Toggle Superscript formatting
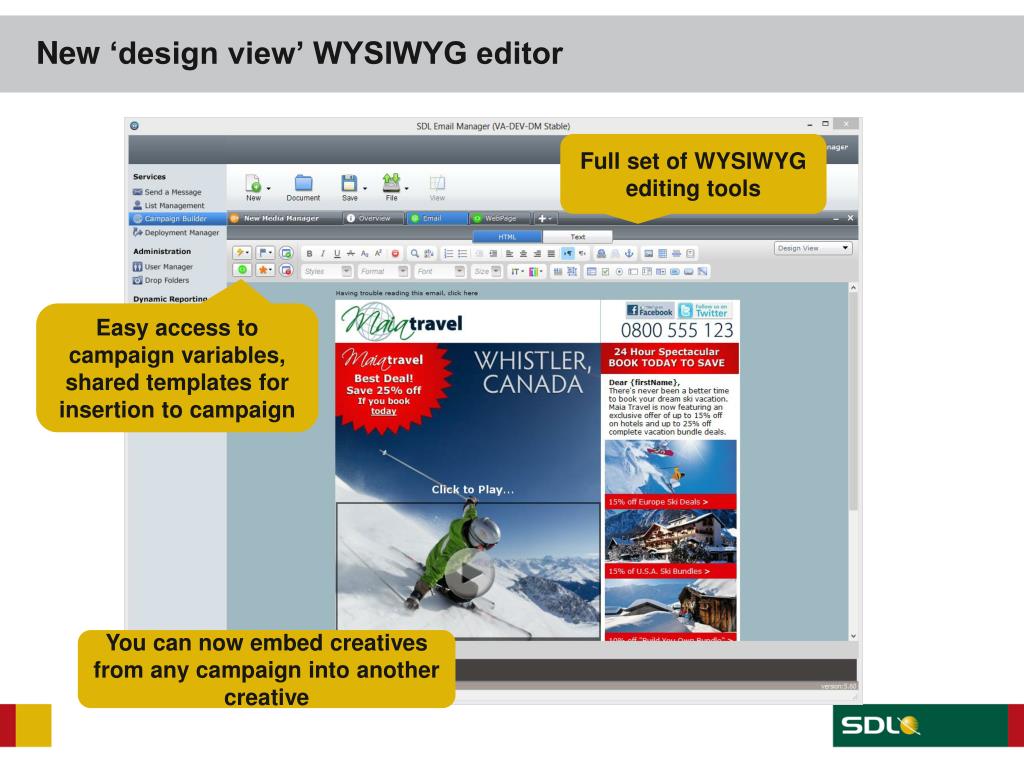The height and width of the screenshot is (768, 1024). point(378,253)
